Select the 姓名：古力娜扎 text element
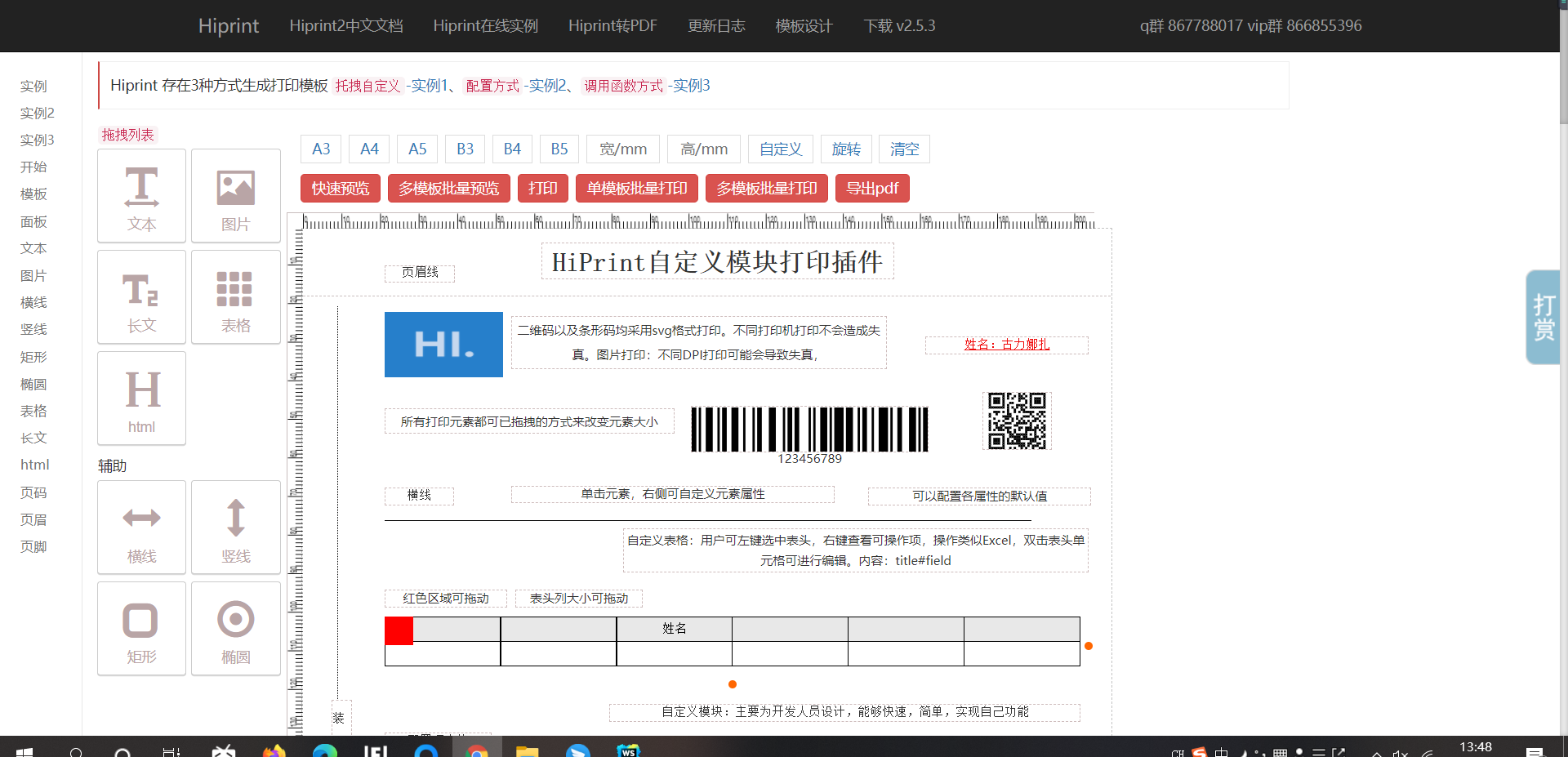The width and height of the screenshot is (1568, 757). (1007, 345)
